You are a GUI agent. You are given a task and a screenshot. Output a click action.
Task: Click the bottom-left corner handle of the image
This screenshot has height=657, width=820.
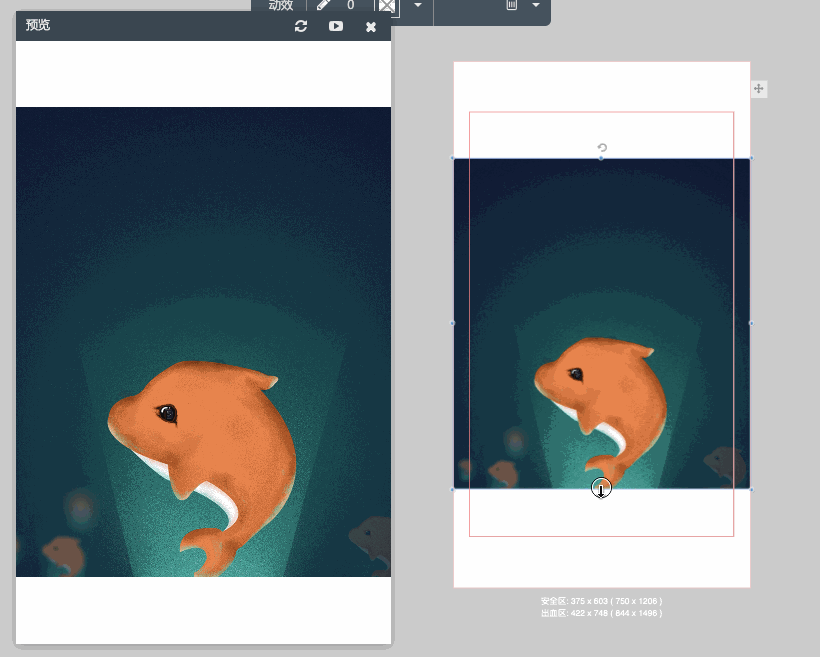coord(453,490)
